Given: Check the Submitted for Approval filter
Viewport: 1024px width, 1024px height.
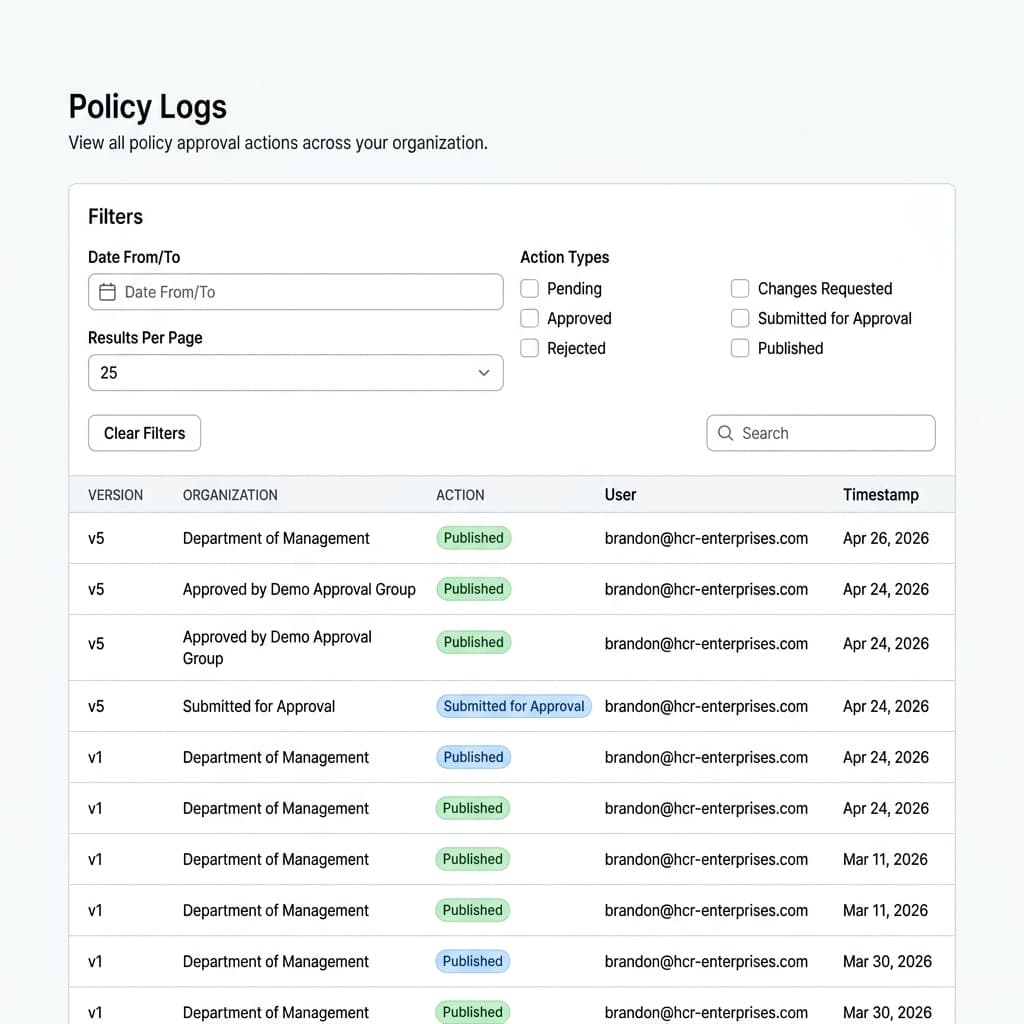Looking at the screenshot, I should pyautogui.click(x=740, y=318).
